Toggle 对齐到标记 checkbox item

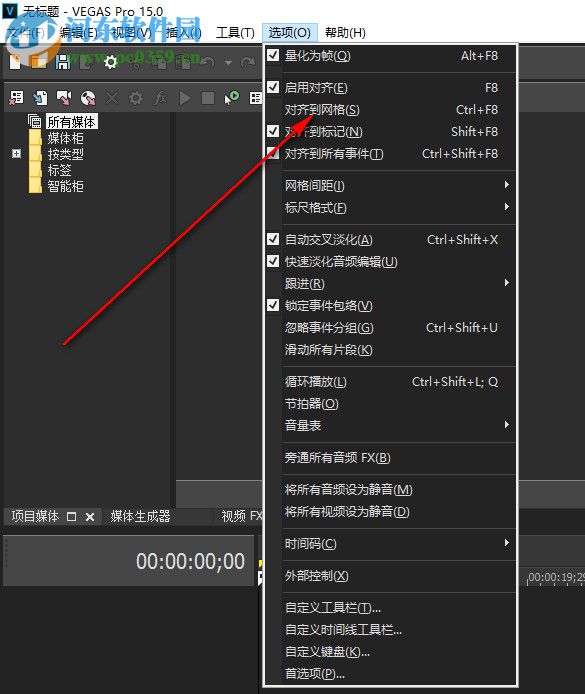click(x=391, y=131)
